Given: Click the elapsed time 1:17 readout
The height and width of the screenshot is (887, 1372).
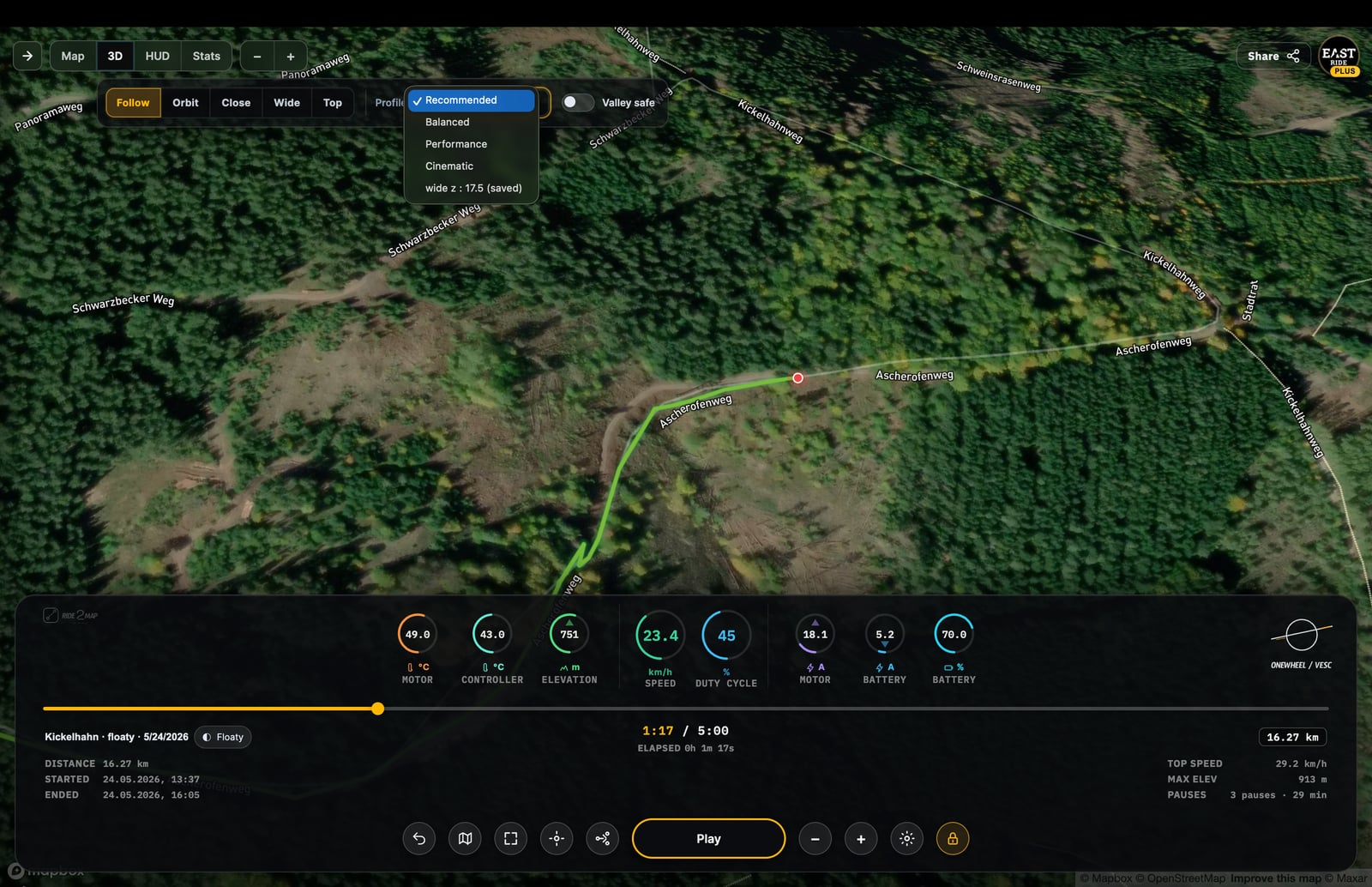Looking at the screenshot, I should click(658, 731).
